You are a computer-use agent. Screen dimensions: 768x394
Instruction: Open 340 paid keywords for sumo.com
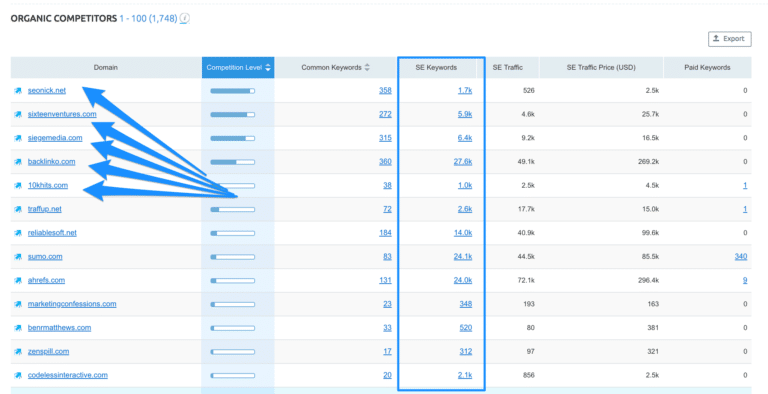coord(741,256)
